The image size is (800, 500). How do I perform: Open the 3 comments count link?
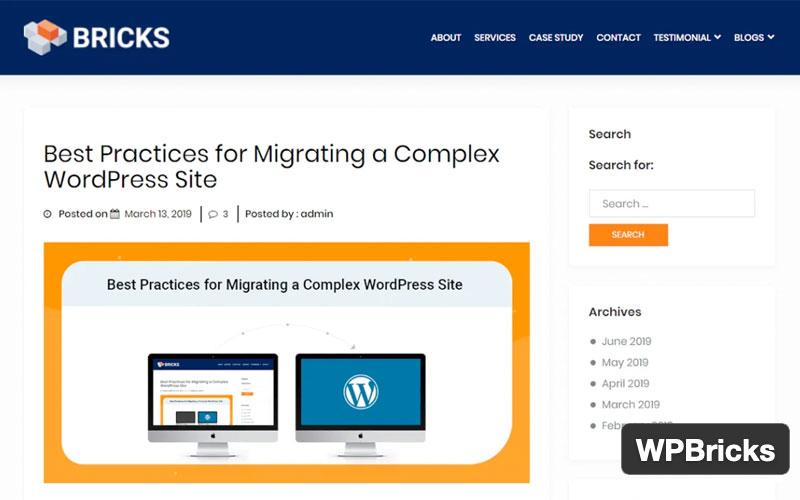pos(226,214)
